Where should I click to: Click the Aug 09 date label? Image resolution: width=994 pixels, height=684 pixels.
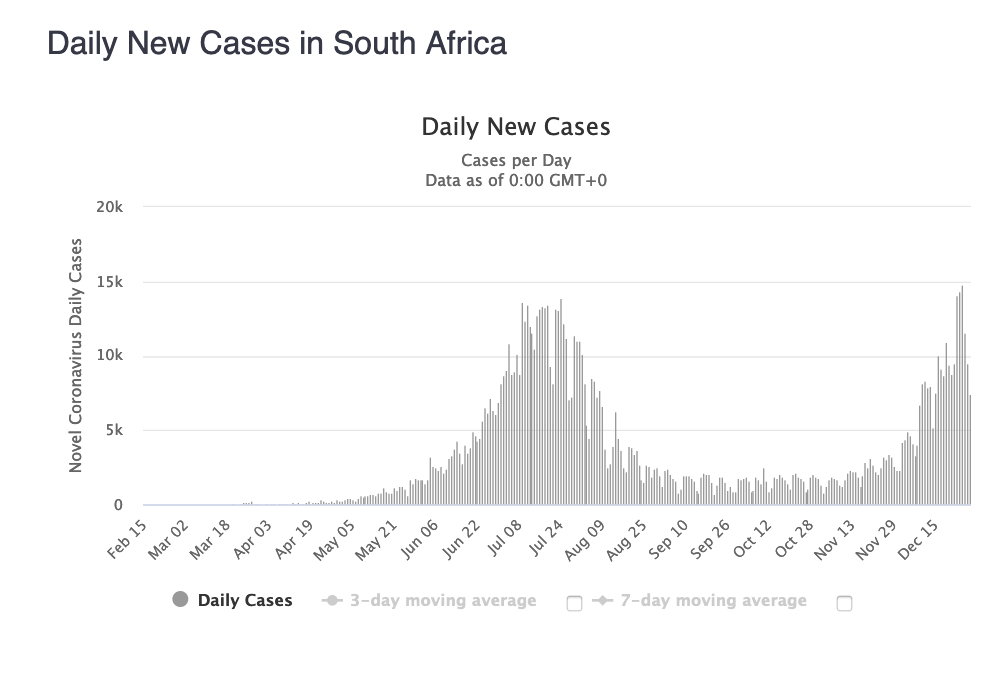584,540
